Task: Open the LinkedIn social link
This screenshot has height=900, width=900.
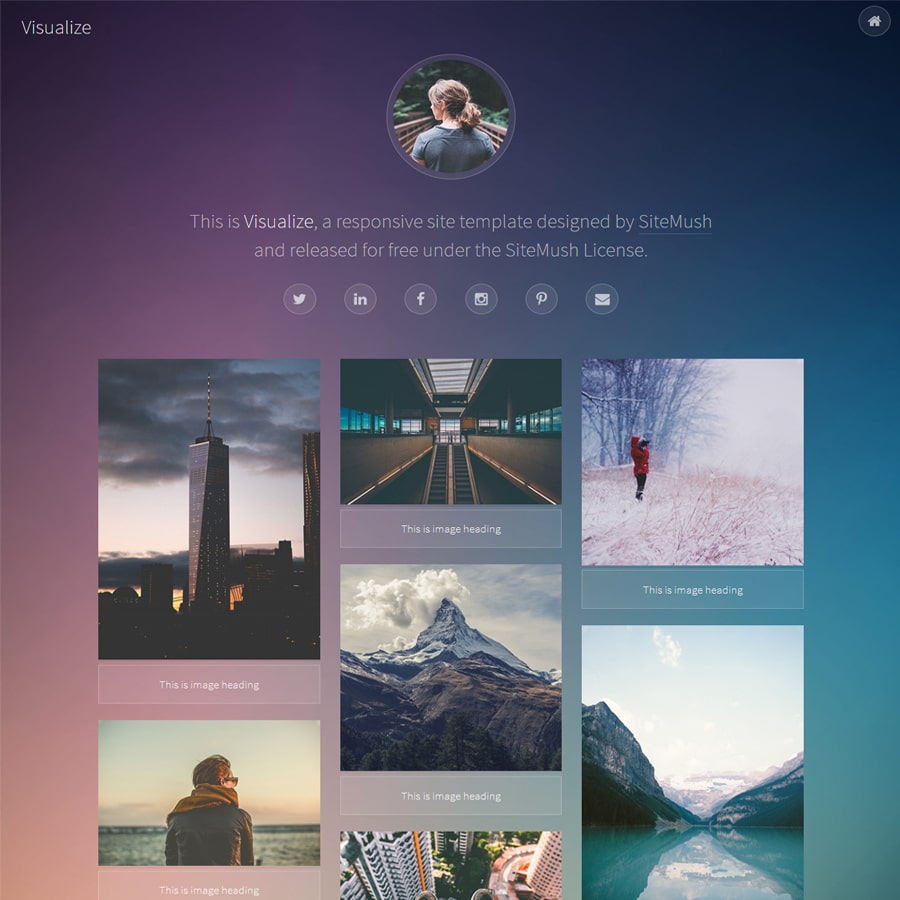Action: (360, 299)
